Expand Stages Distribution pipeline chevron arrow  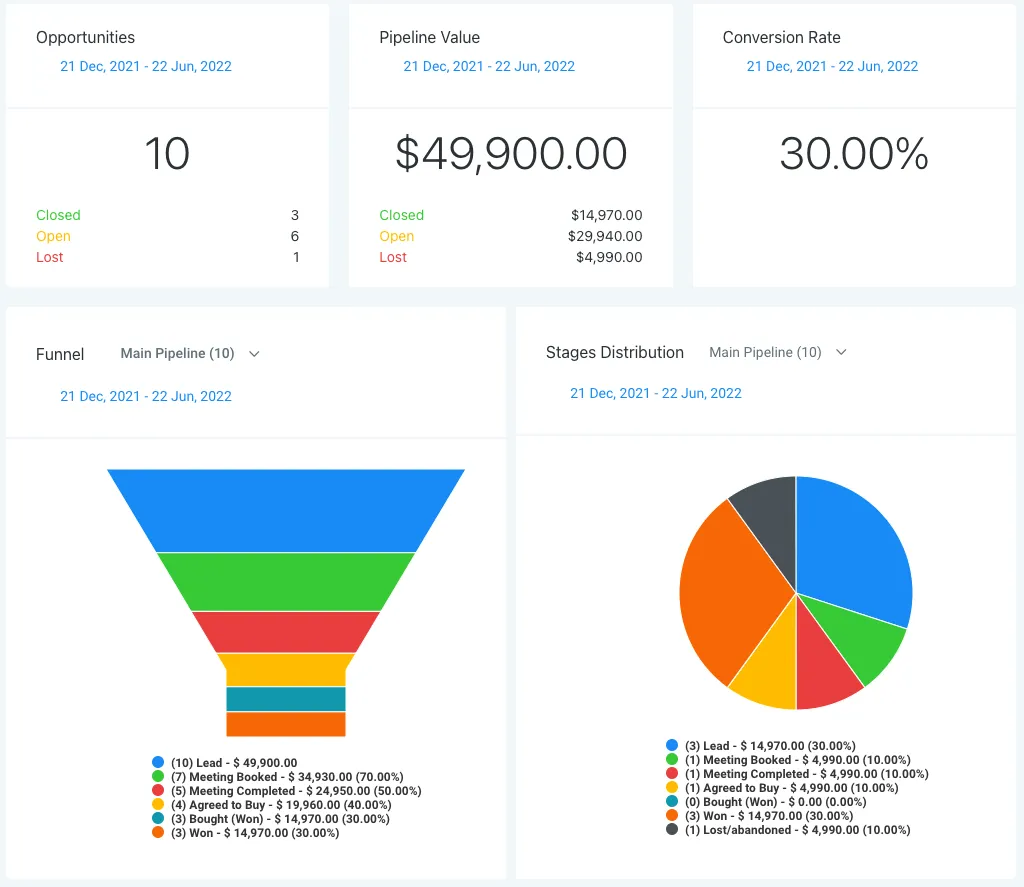click(x=841, y=352)
